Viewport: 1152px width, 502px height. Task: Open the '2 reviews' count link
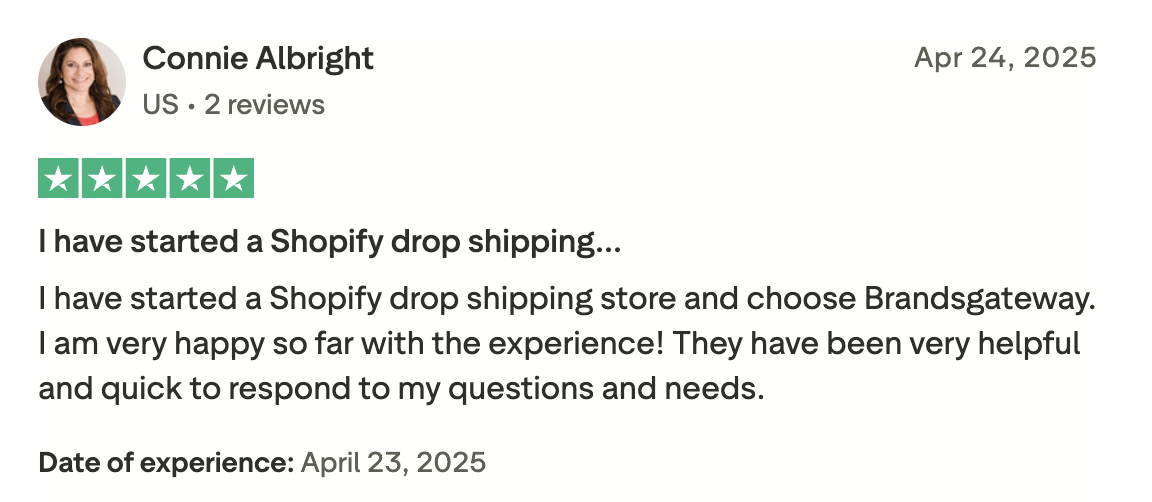pyautogui.click(x=264, y=104)
